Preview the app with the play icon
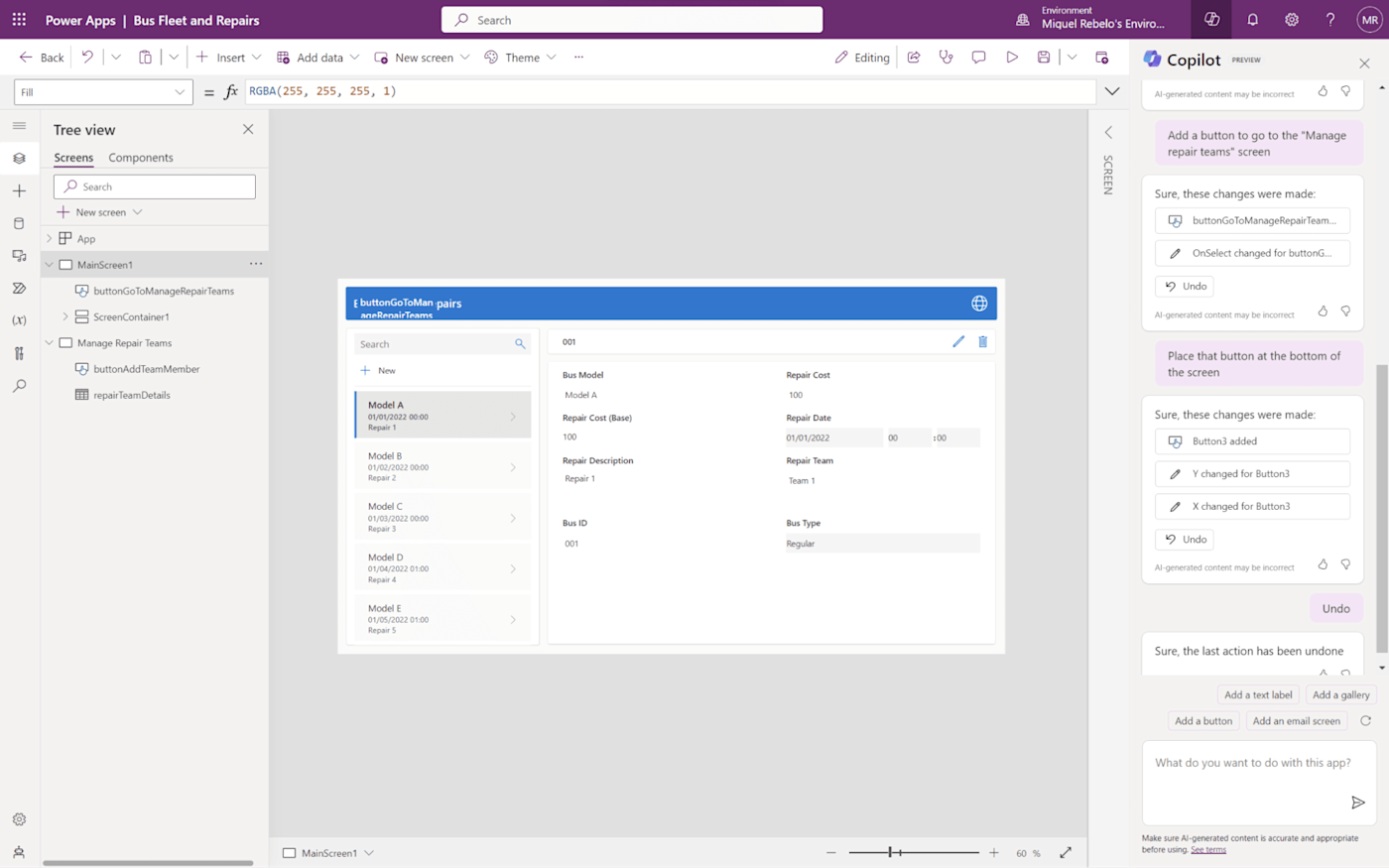The height and width of the screenshot is (868, 1389). coord(1011,58)
